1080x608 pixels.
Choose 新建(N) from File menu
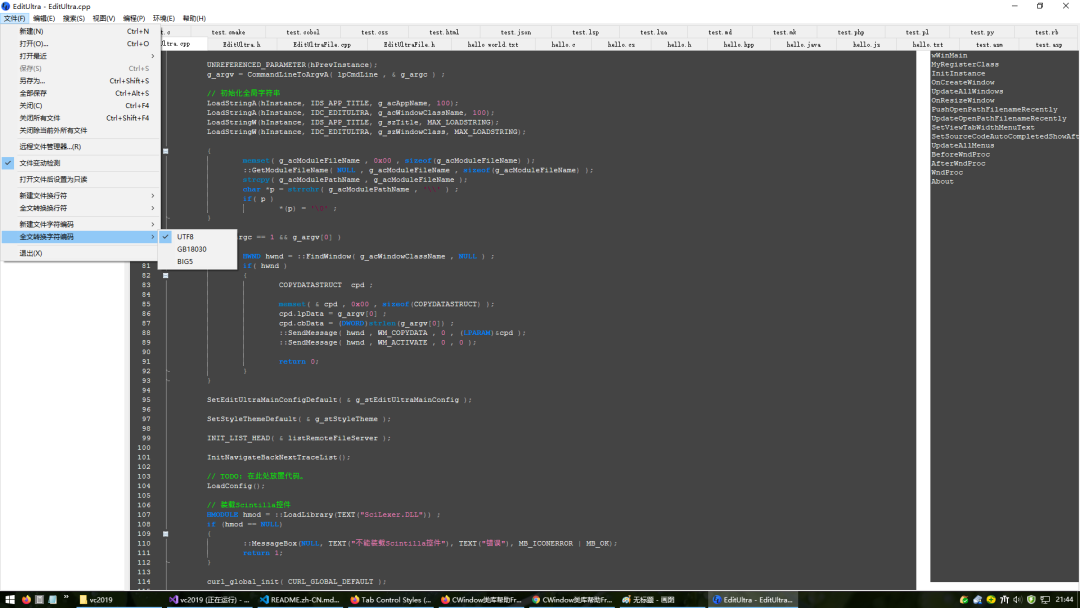(80, 32)
